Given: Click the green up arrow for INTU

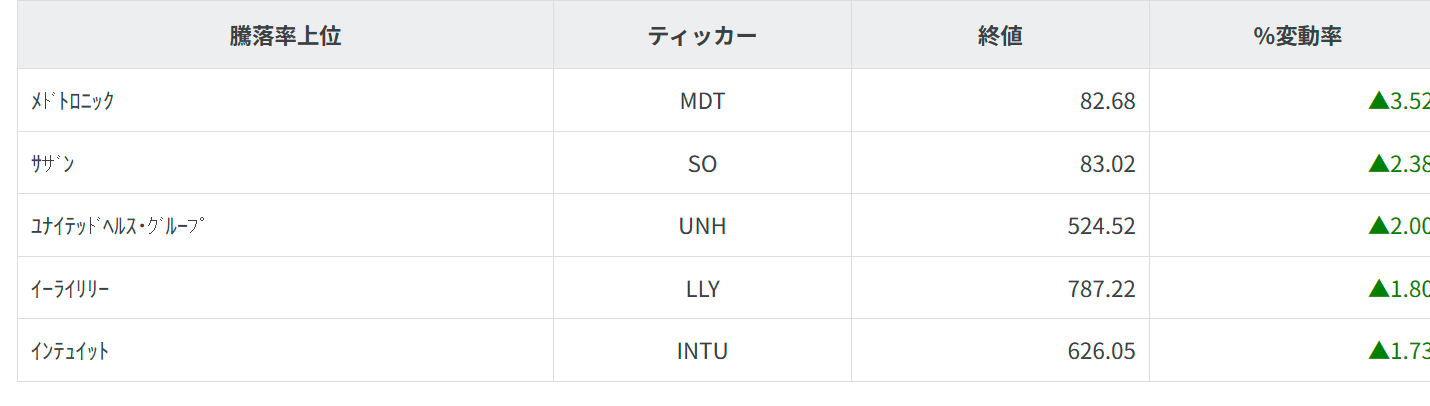Looking at the screenshot, I should [1379, 350].
